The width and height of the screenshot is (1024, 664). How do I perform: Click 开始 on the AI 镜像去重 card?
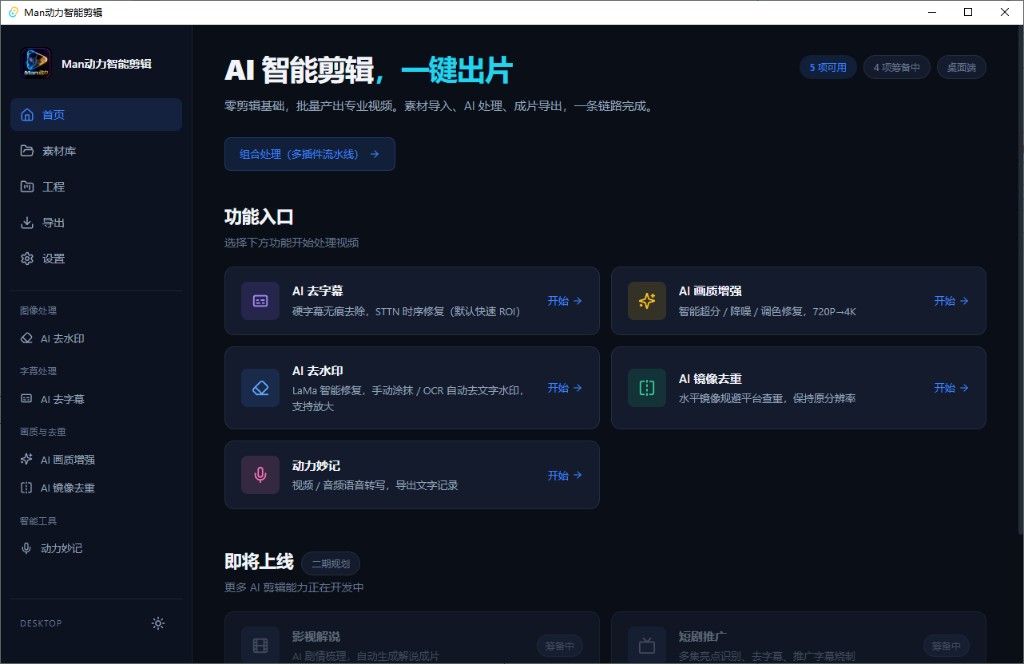(x=952, y=388)
